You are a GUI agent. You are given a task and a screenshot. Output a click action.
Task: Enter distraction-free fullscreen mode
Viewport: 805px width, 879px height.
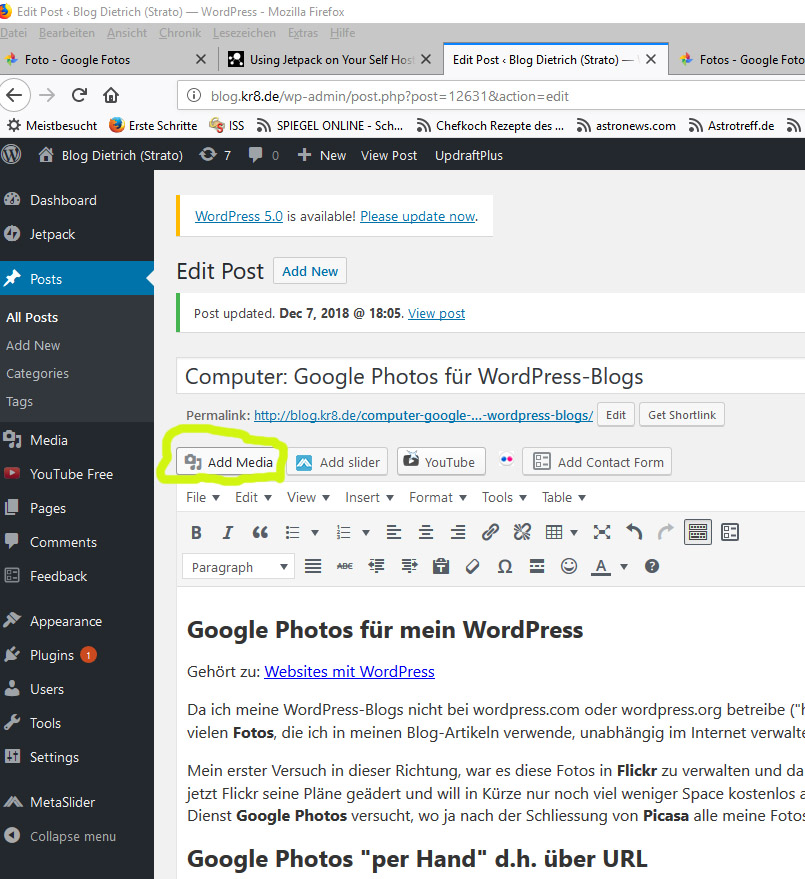click(602, 532)
